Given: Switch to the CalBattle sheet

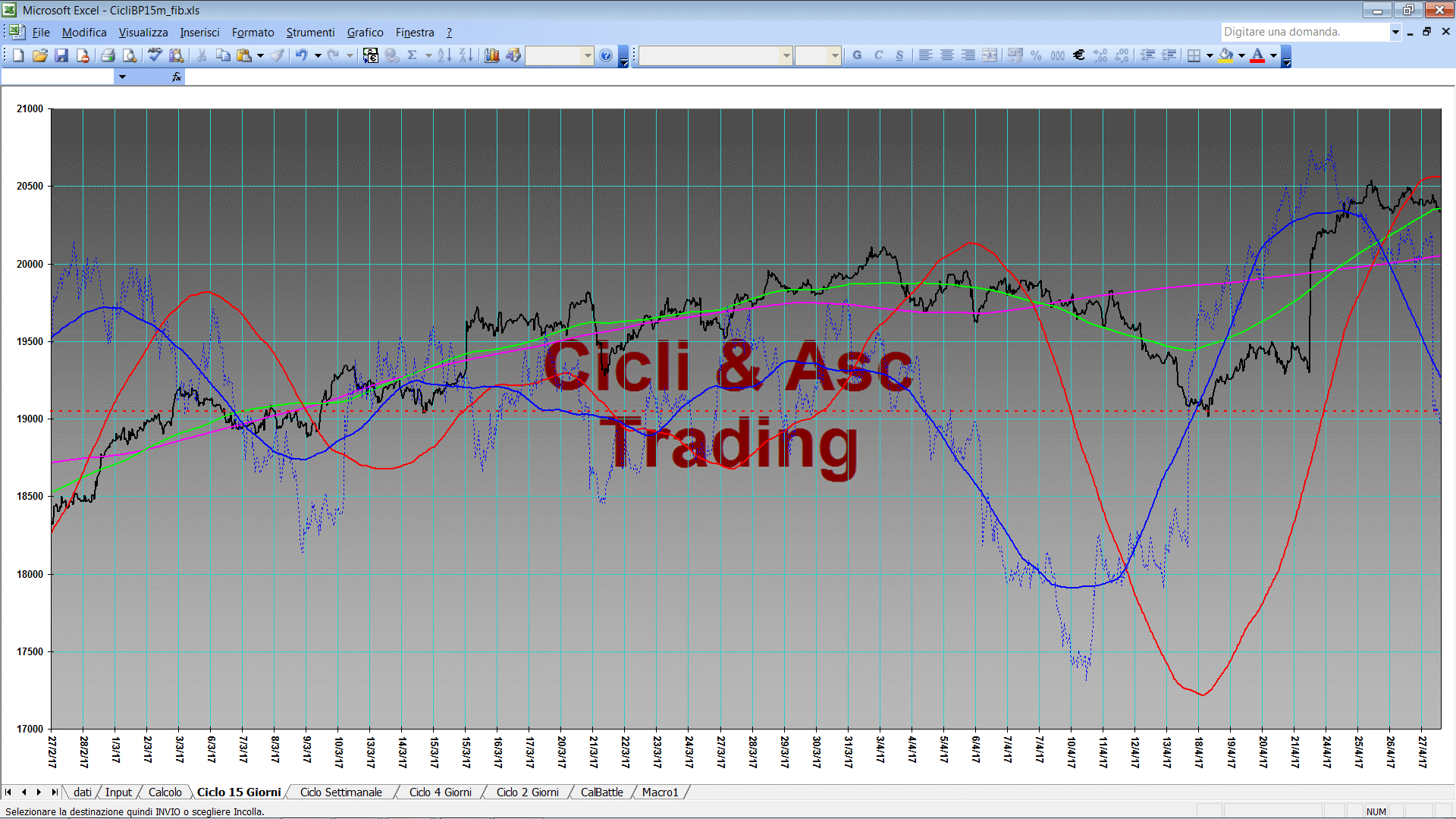Looking at the screenshot, I should click(601, 792).
